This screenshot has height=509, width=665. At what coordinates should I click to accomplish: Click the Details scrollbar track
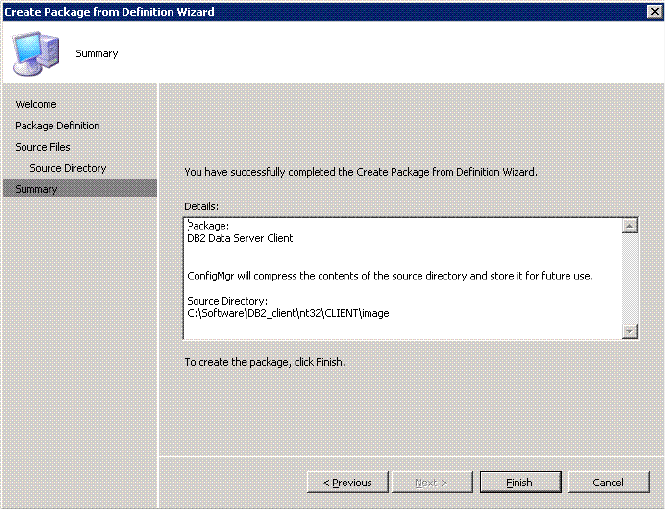pyautogui.click(x=629, y=280)
